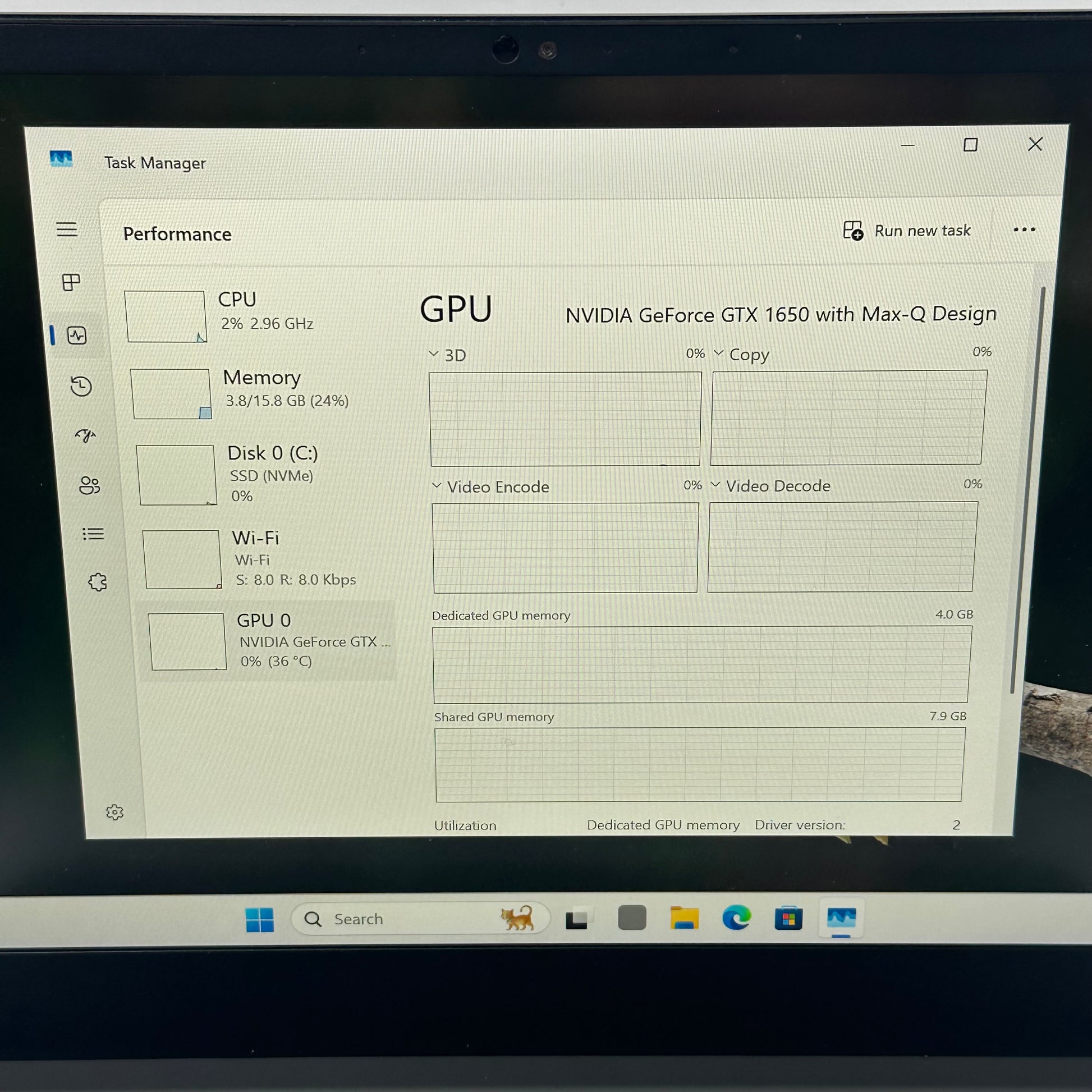This screenshot has width=1092, height=1092.
Task: Click the GPU 0 mini graph thumbnail
Action: tap(187, 641)
